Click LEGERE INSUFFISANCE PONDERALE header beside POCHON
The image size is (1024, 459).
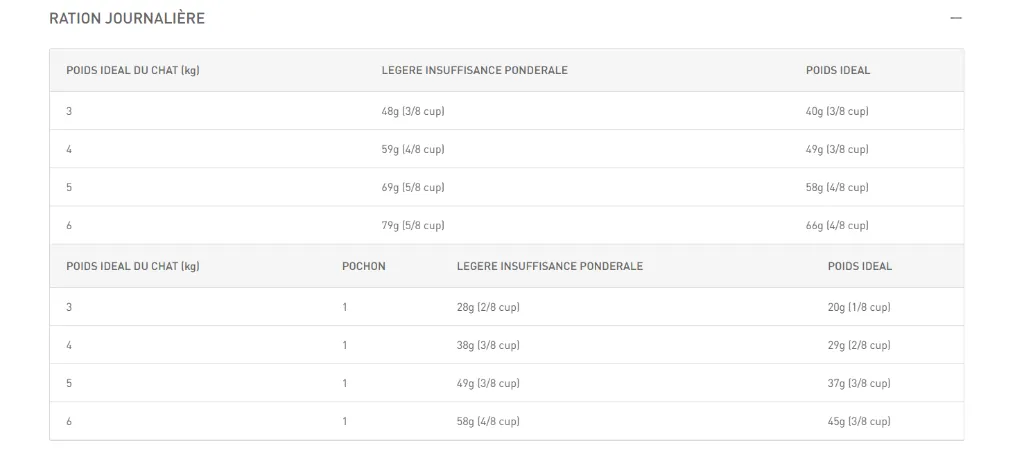tap(549, 267)
